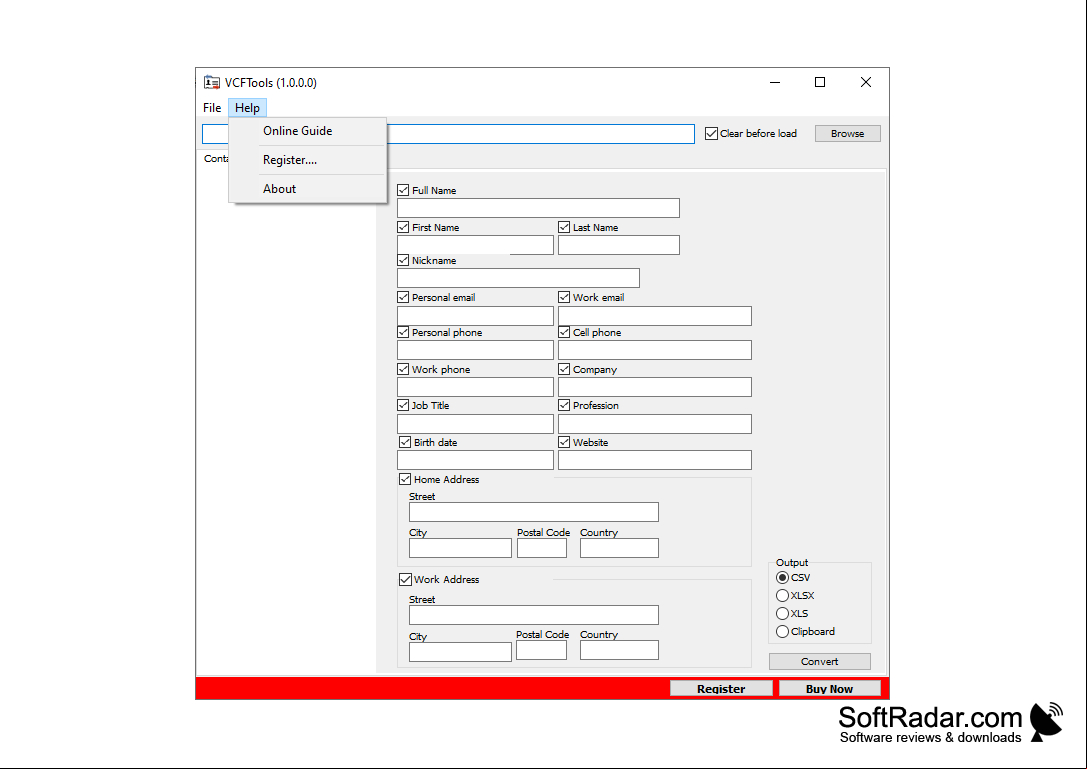Click the Personal email input field
This screenshot has height=769, width=1087.
coord(475,316)
